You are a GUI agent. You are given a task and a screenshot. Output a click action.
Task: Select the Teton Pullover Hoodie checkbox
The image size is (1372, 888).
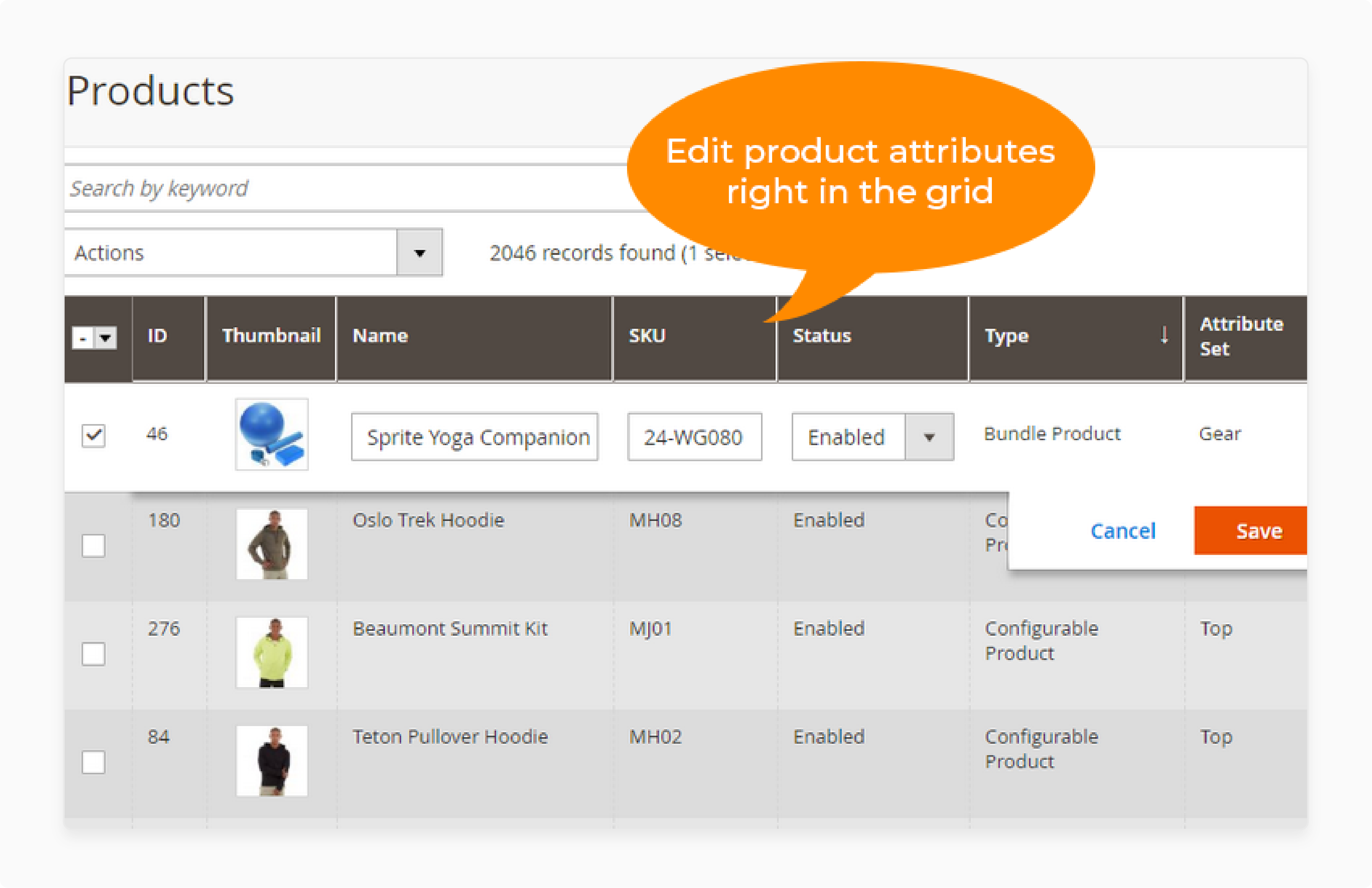click(x=93, y=762)
